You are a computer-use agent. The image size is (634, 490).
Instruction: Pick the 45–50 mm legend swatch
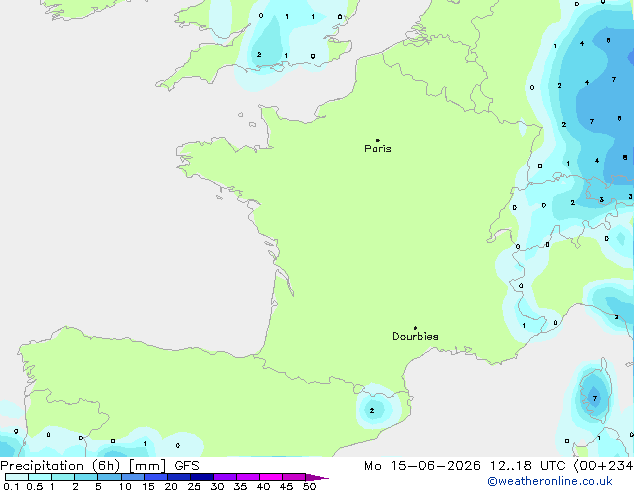(294, 477)
